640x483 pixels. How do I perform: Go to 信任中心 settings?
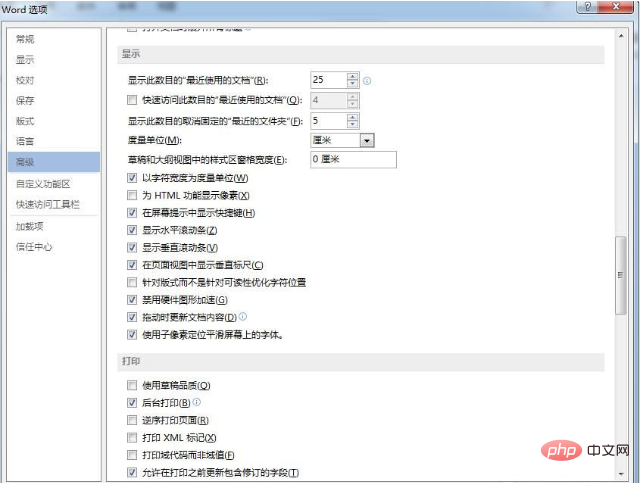[34, 246]
